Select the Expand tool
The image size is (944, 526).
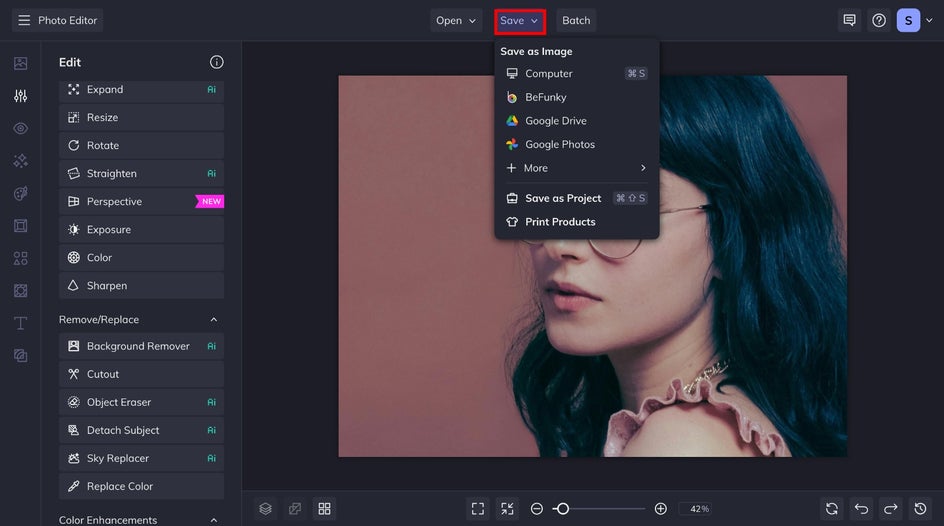(141, 90)
